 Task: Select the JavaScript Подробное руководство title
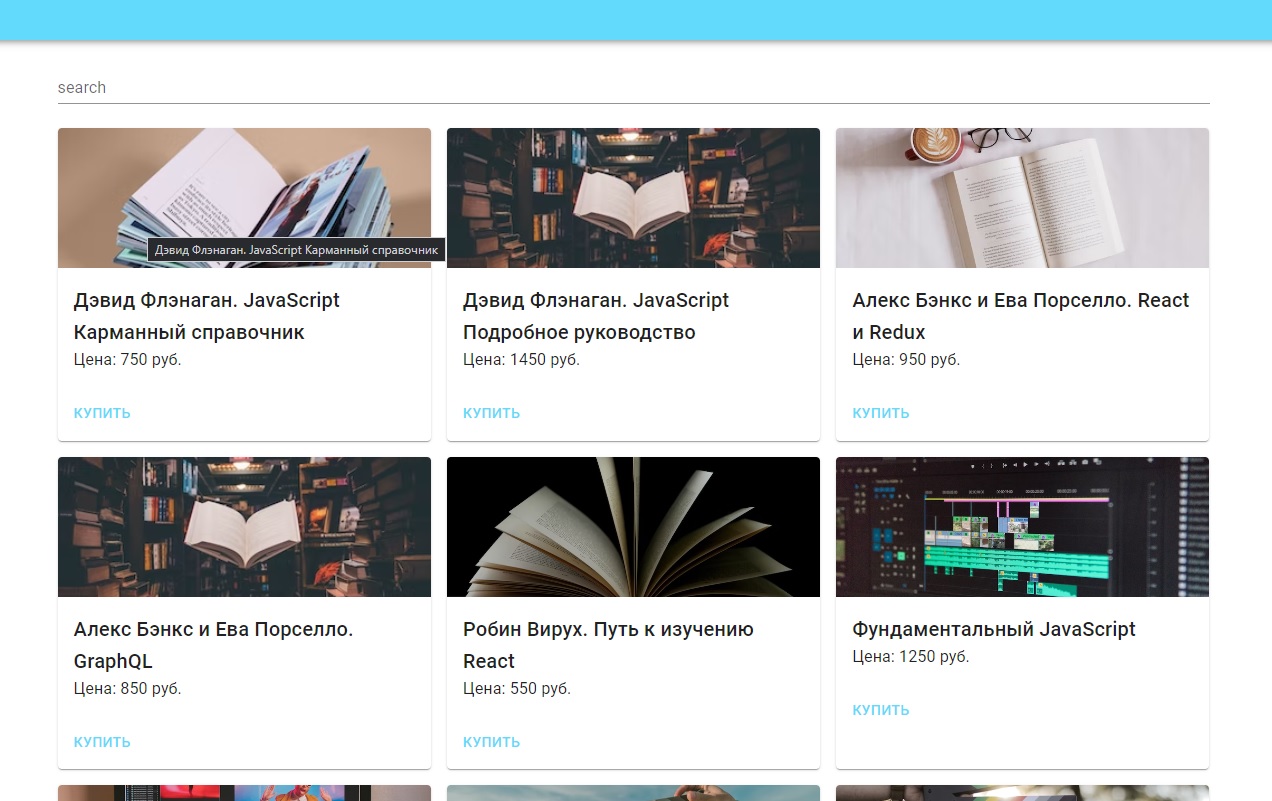595,316
